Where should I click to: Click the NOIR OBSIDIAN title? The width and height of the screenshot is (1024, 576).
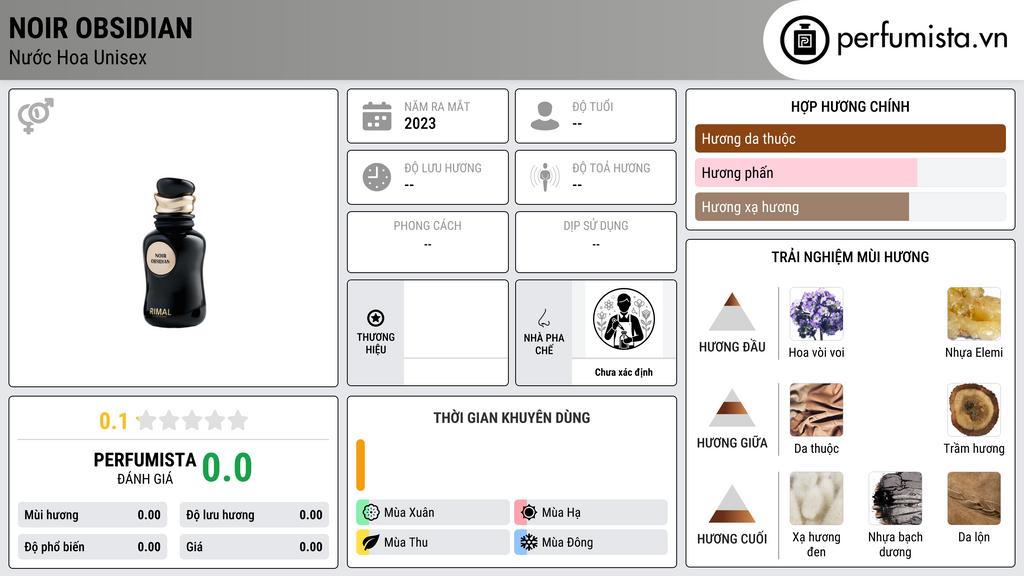(101, 28)
